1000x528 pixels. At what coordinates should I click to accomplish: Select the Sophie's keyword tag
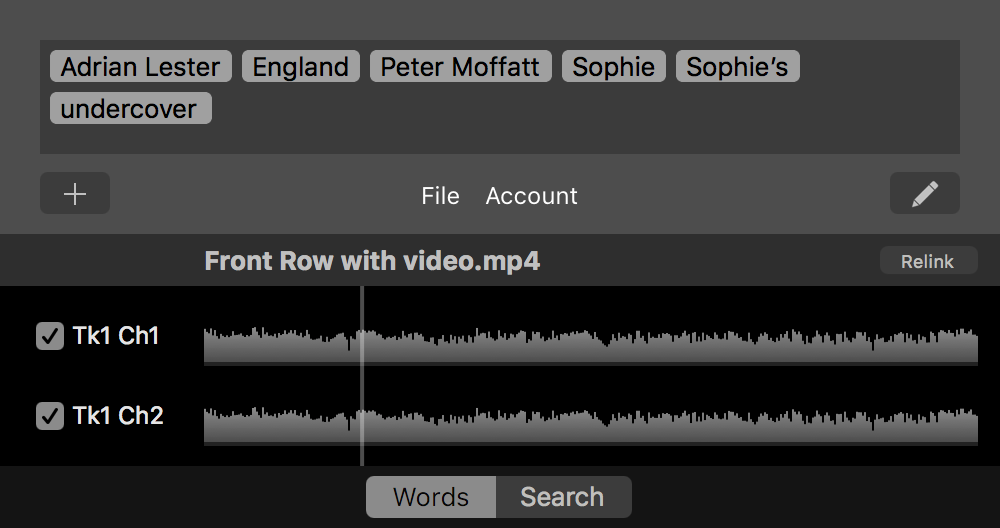(737, 67)
